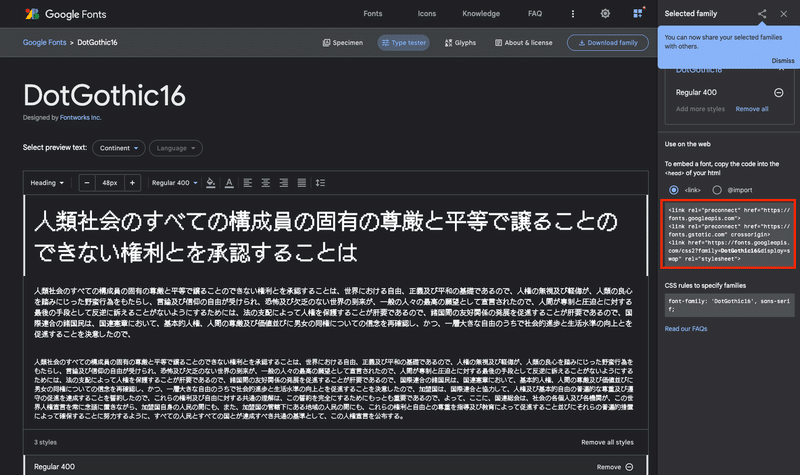Click minus icon beside Remove at bottom
Screen dimensions: 800x475
point(629,467)
